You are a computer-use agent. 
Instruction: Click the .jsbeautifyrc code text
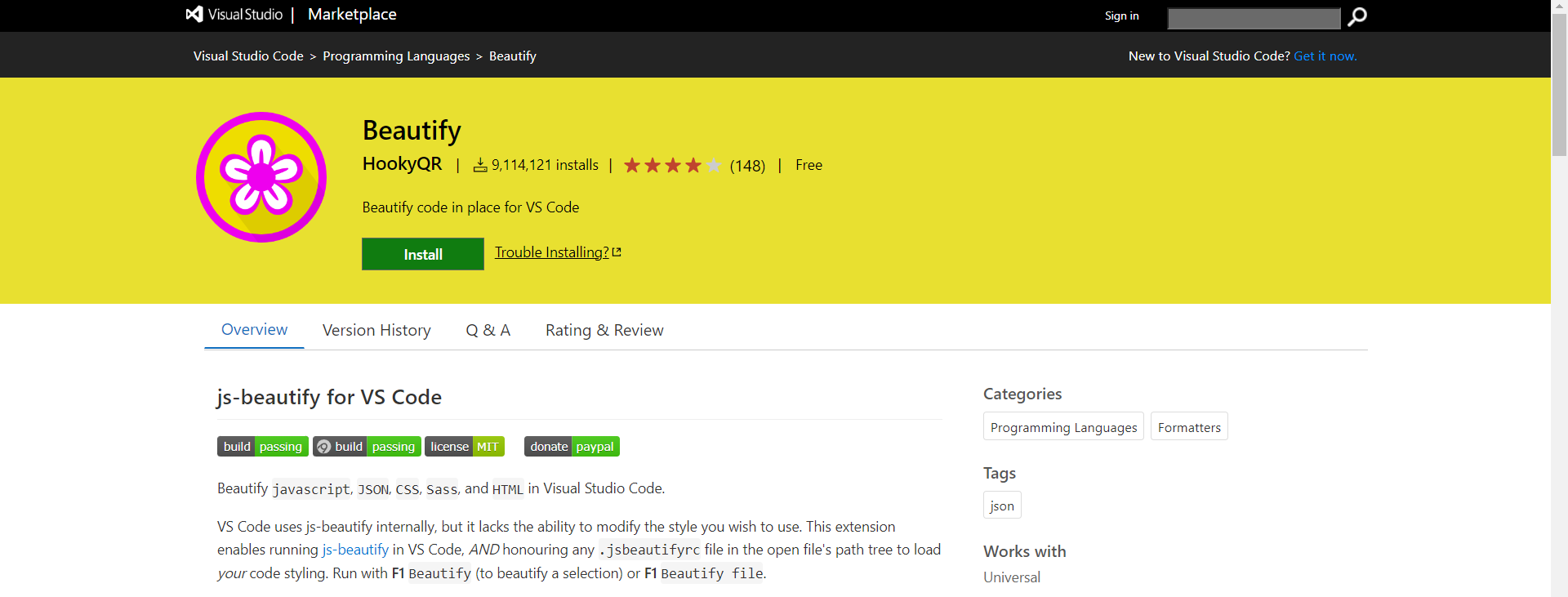(x=649, y=550)
